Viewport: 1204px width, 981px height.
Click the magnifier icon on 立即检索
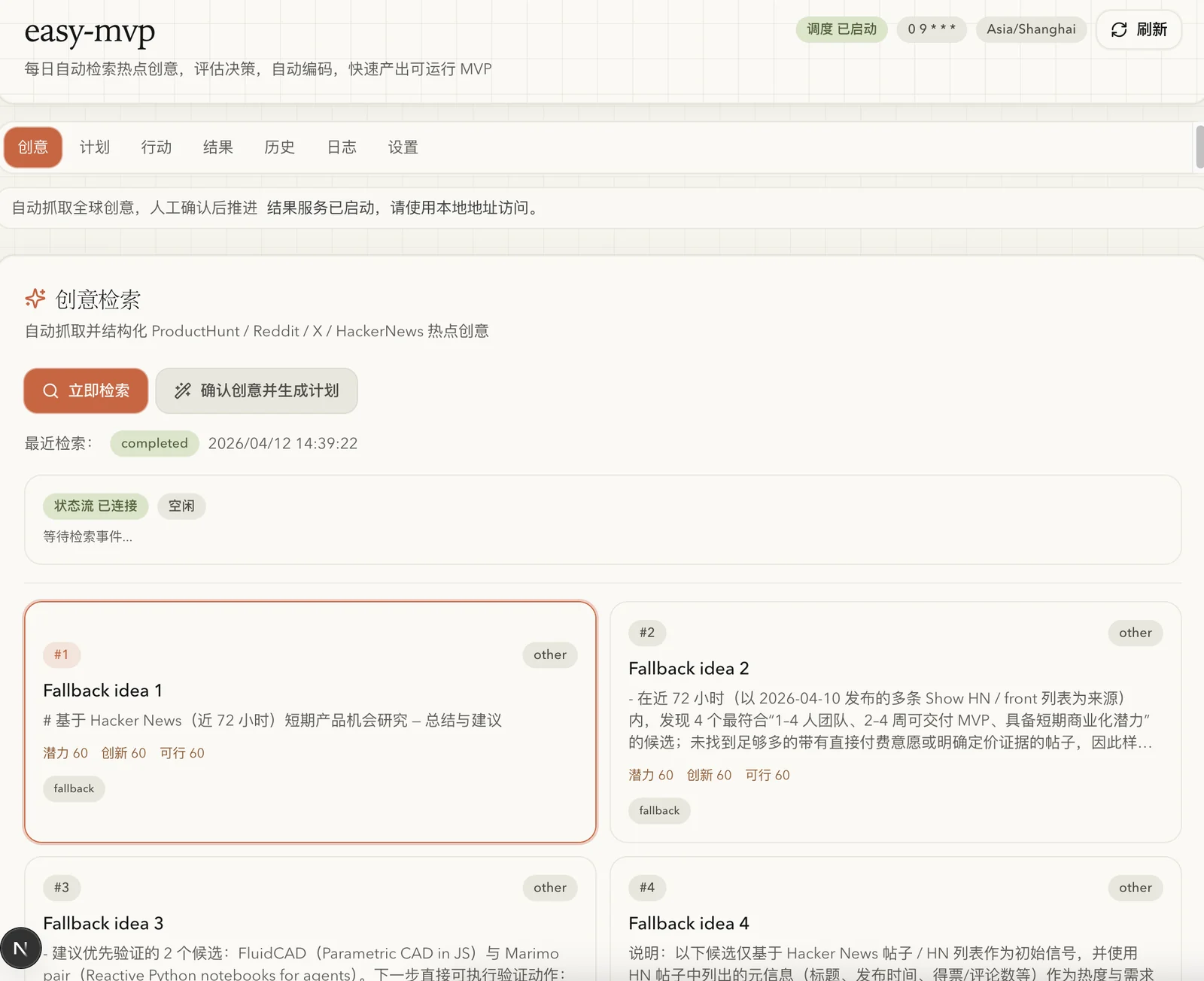click(x=50, y=391)
